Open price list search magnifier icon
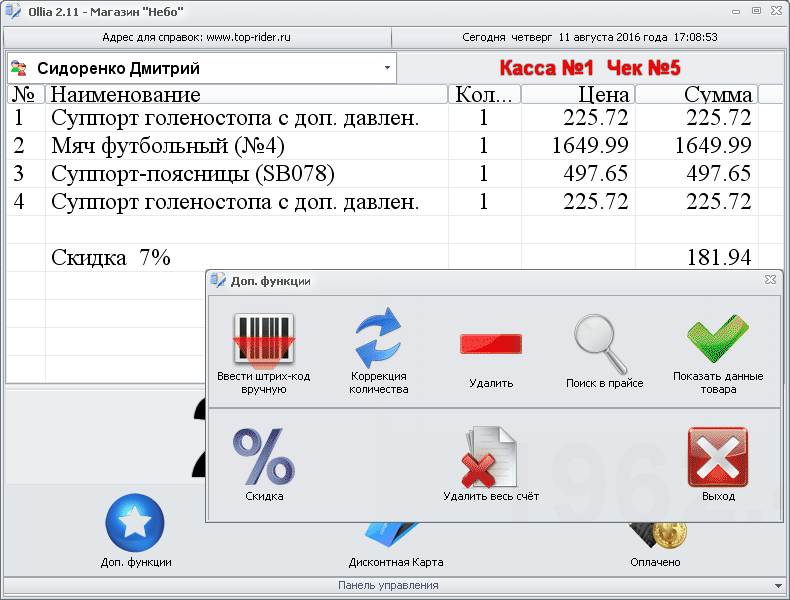Image resolution: width=790 pixels, height=600 pixels. pos(601,344)
